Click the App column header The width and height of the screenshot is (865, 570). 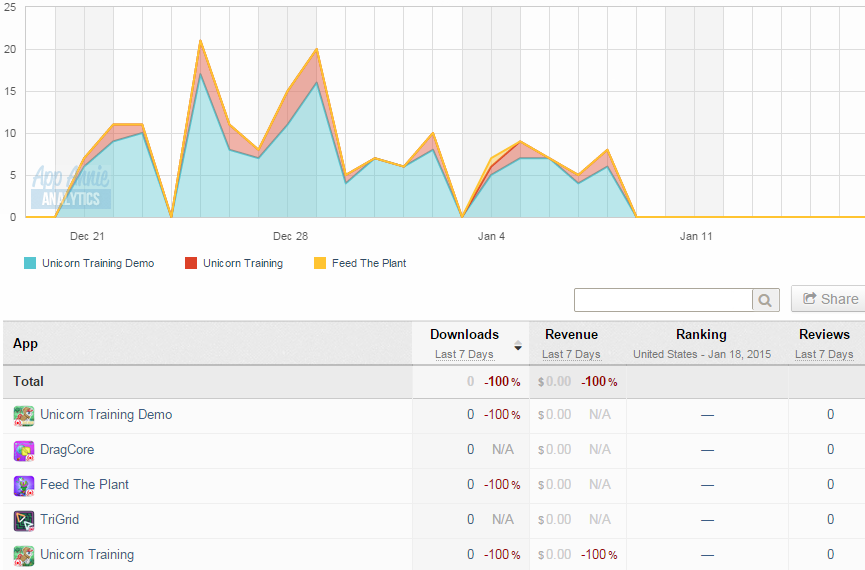pyautogui.click(x=25, y=344)
